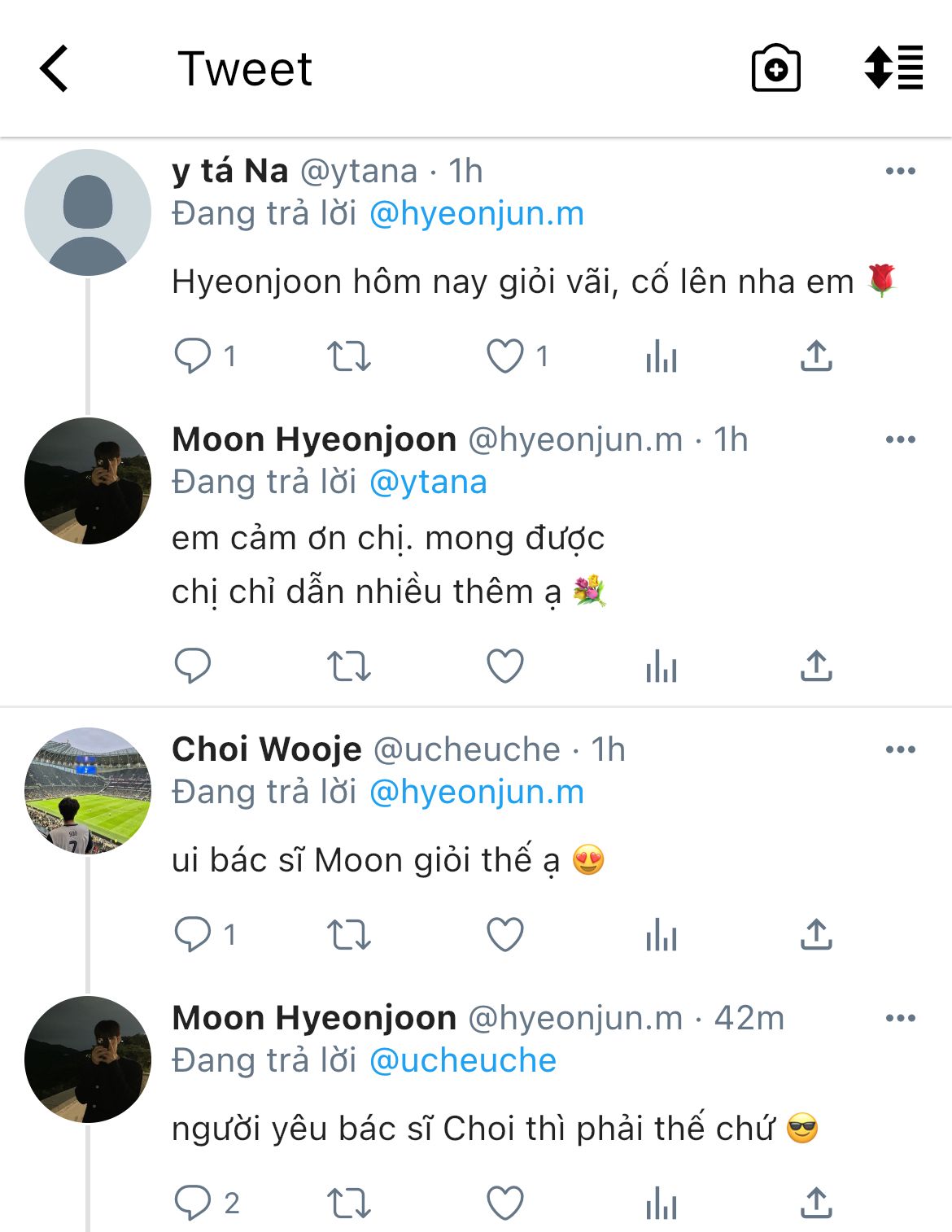This screenshot has width=952, height=1232.
Task: Tap the Moon Hyeonjoon name at 42m
Action: [x=314, y=1018]
